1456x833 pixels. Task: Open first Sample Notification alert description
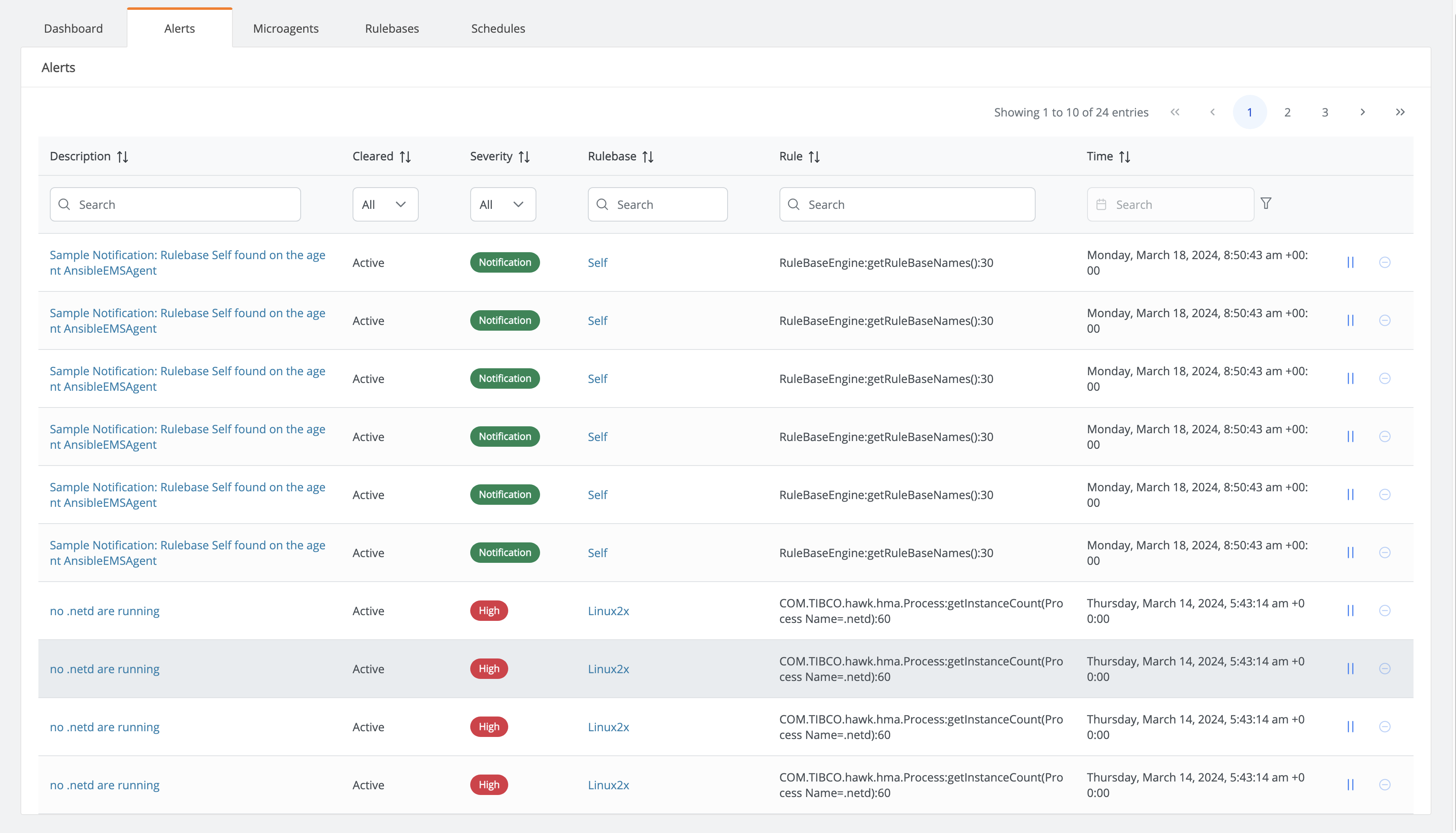(187, 262)
